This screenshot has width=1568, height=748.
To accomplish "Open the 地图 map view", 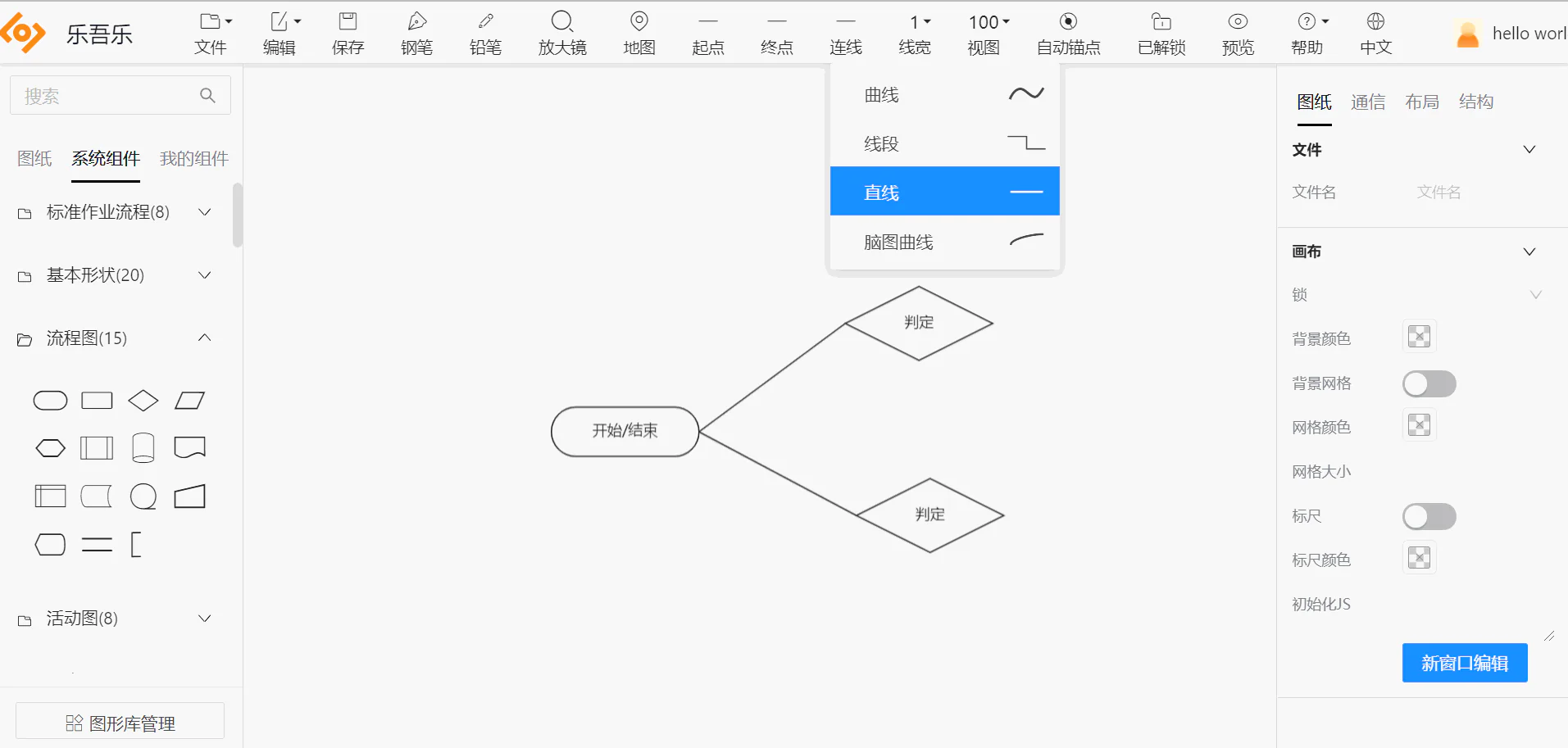I will click(639, 33).
